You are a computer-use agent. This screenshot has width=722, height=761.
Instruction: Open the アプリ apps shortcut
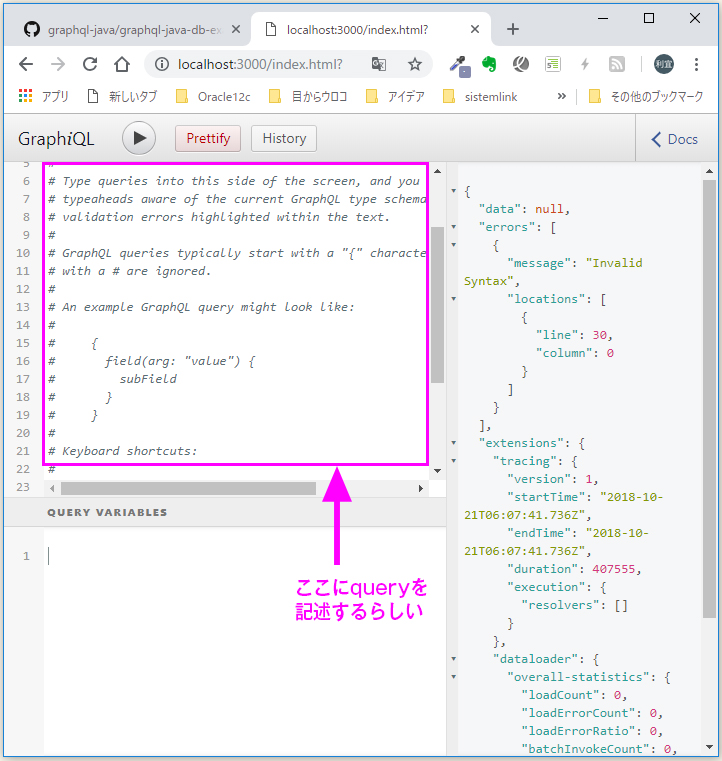click(43, 97)
